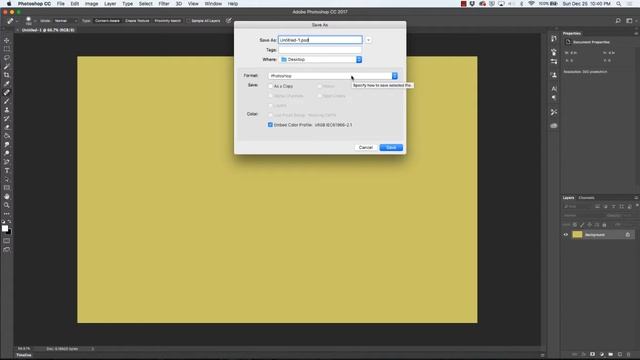Select the Brush tool

click(7, 101)
